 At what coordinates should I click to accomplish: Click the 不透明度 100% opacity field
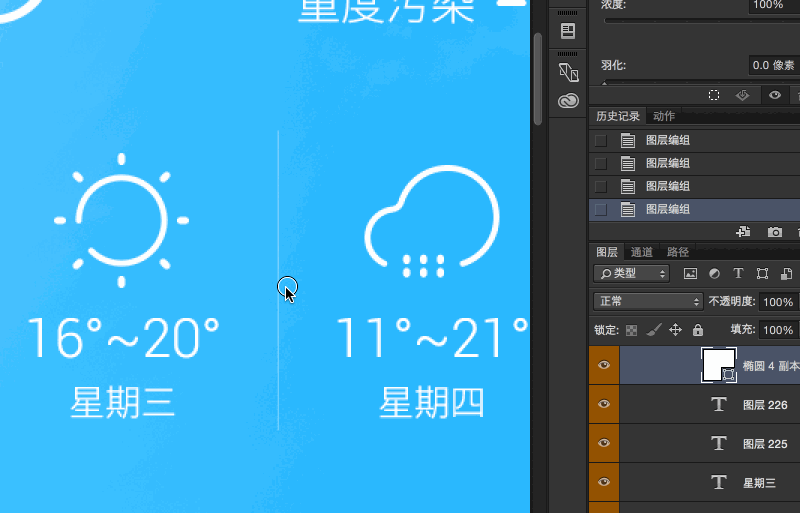coord(779,302)
